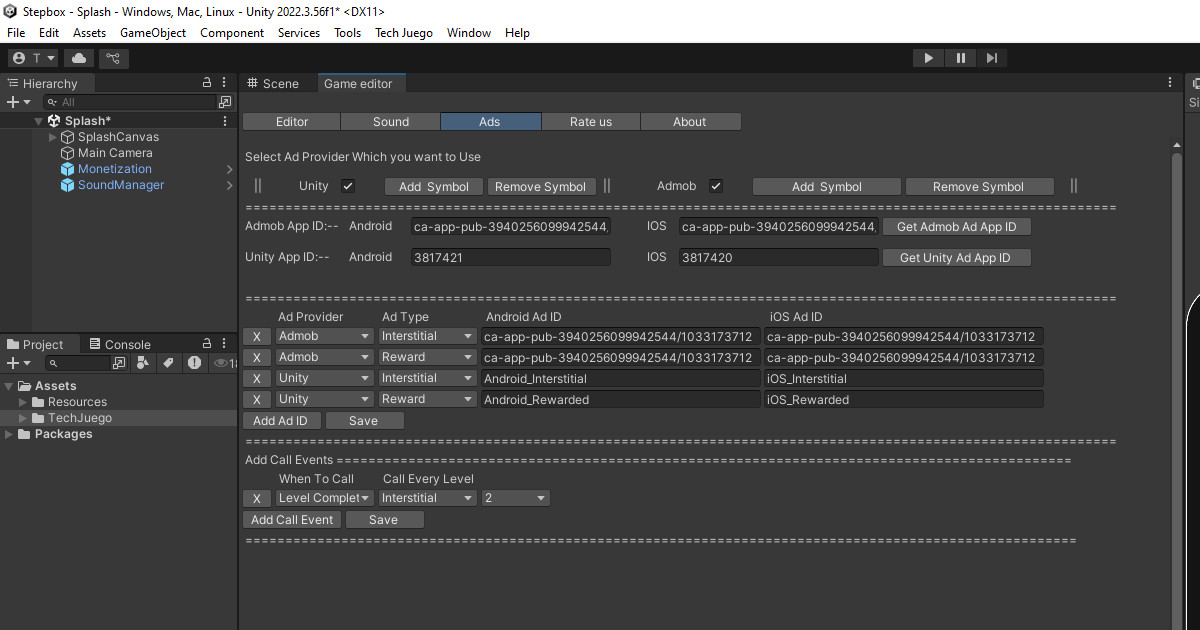This screenshot has width=1200, height=630.
Task: Toggle the Hierarchy panel lock icon
Action: pos(207,83)
